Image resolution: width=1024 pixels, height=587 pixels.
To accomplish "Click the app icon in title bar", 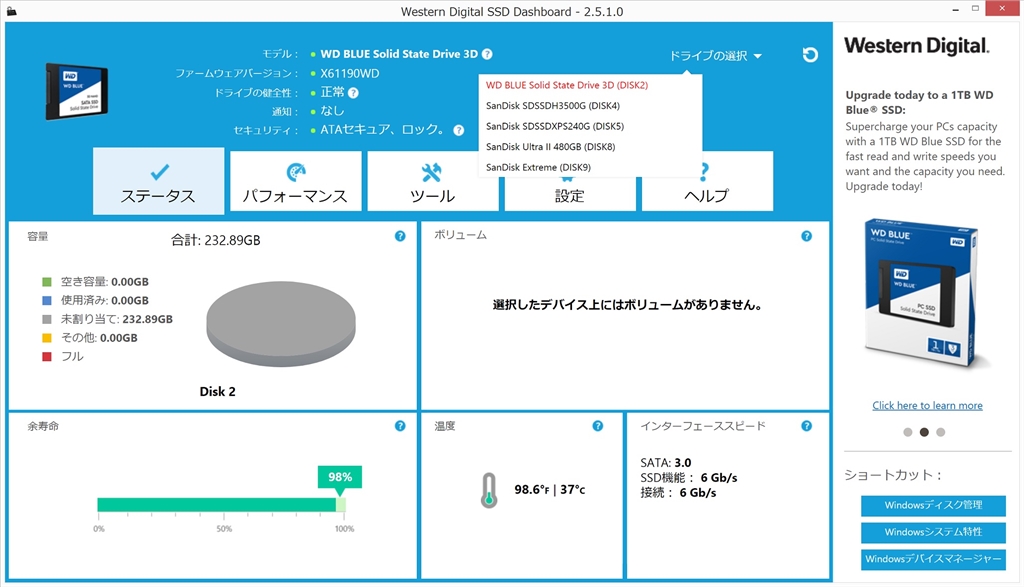I will pos(11,11).
